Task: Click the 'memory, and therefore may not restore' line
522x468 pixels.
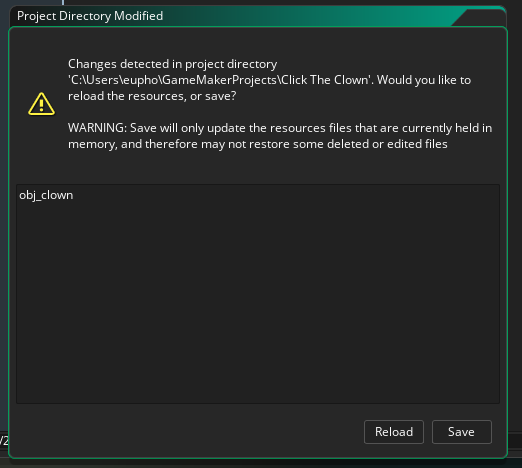Action: tap(258, 144)
